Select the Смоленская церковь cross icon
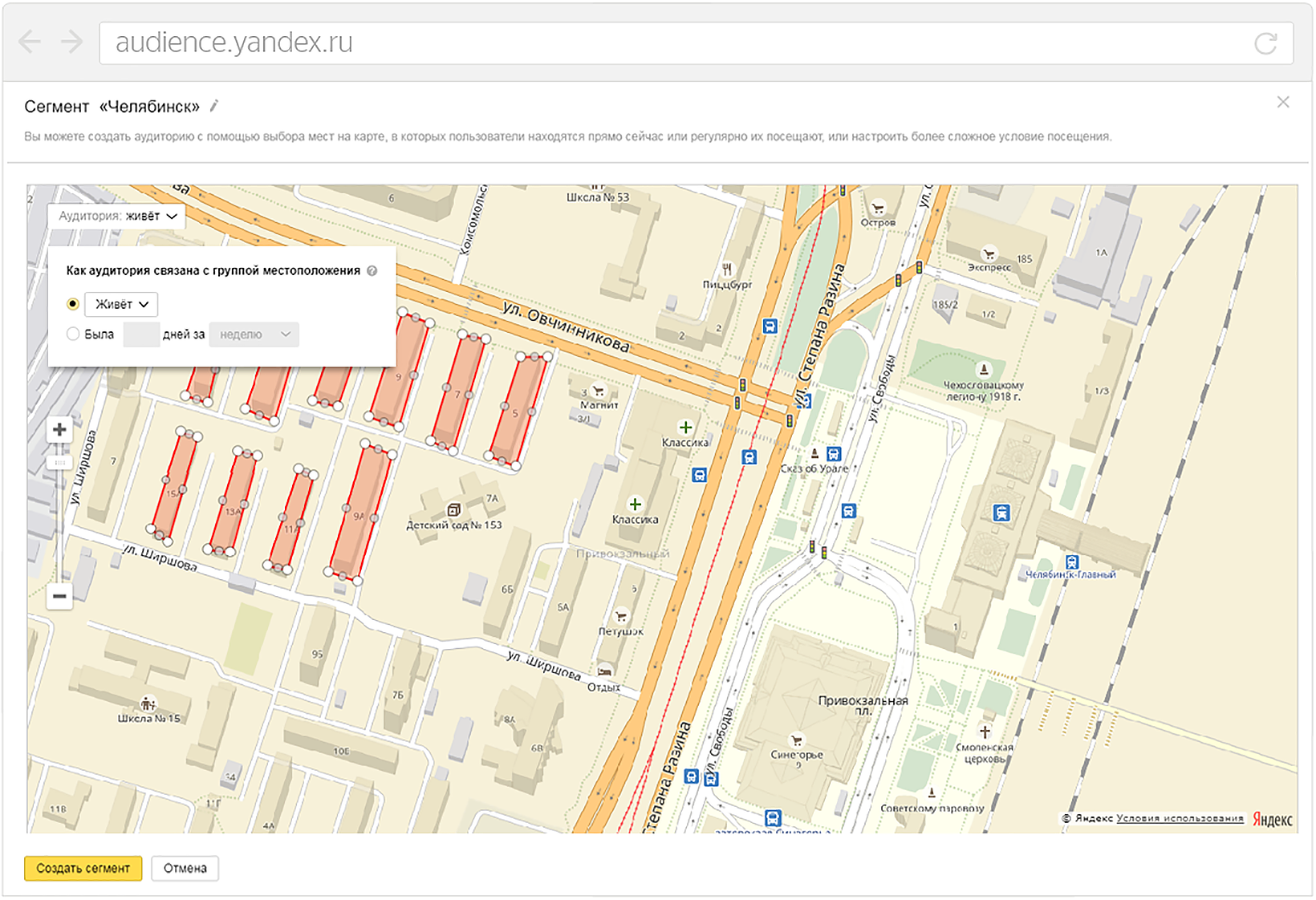 [985, 732]
